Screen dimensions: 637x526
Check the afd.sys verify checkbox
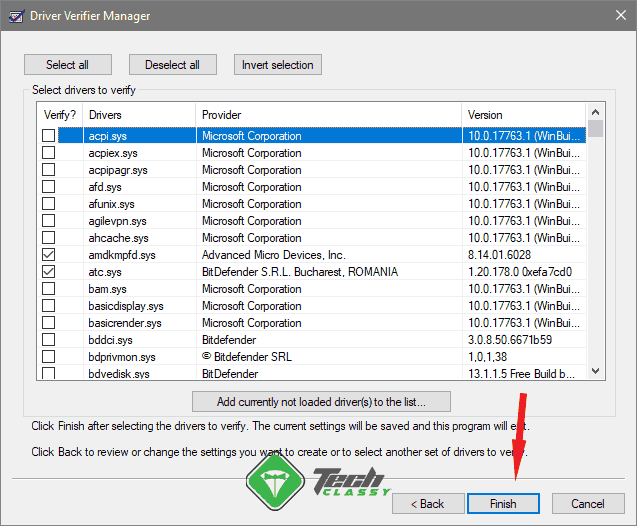(48, 186)
